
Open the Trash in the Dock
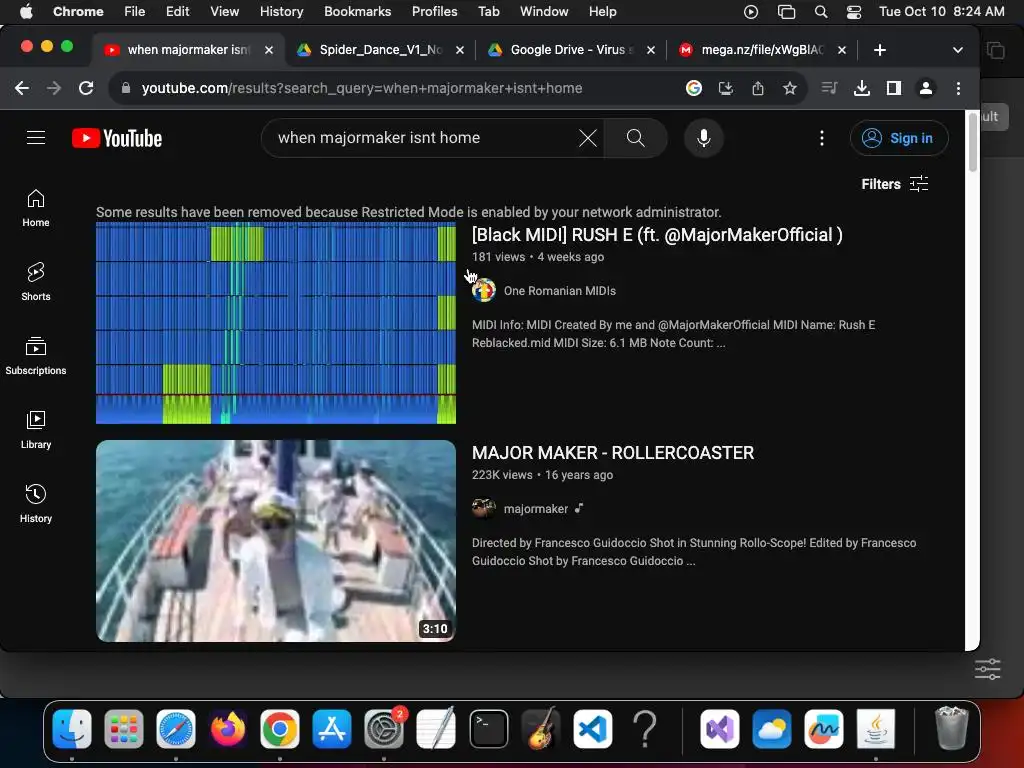point(952,728)
